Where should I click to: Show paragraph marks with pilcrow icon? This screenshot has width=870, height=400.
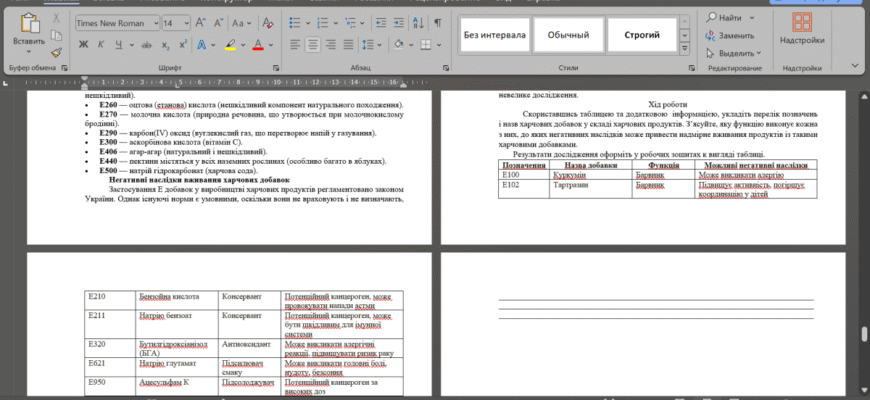click(x=438, y=23)
